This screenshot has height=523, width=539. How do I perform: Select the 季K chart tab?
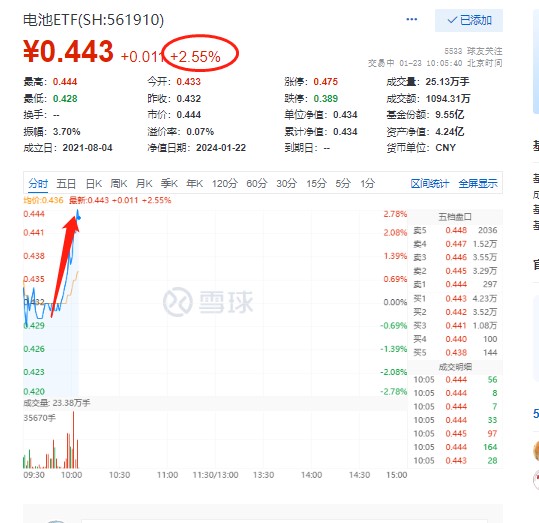coord(169,184)
